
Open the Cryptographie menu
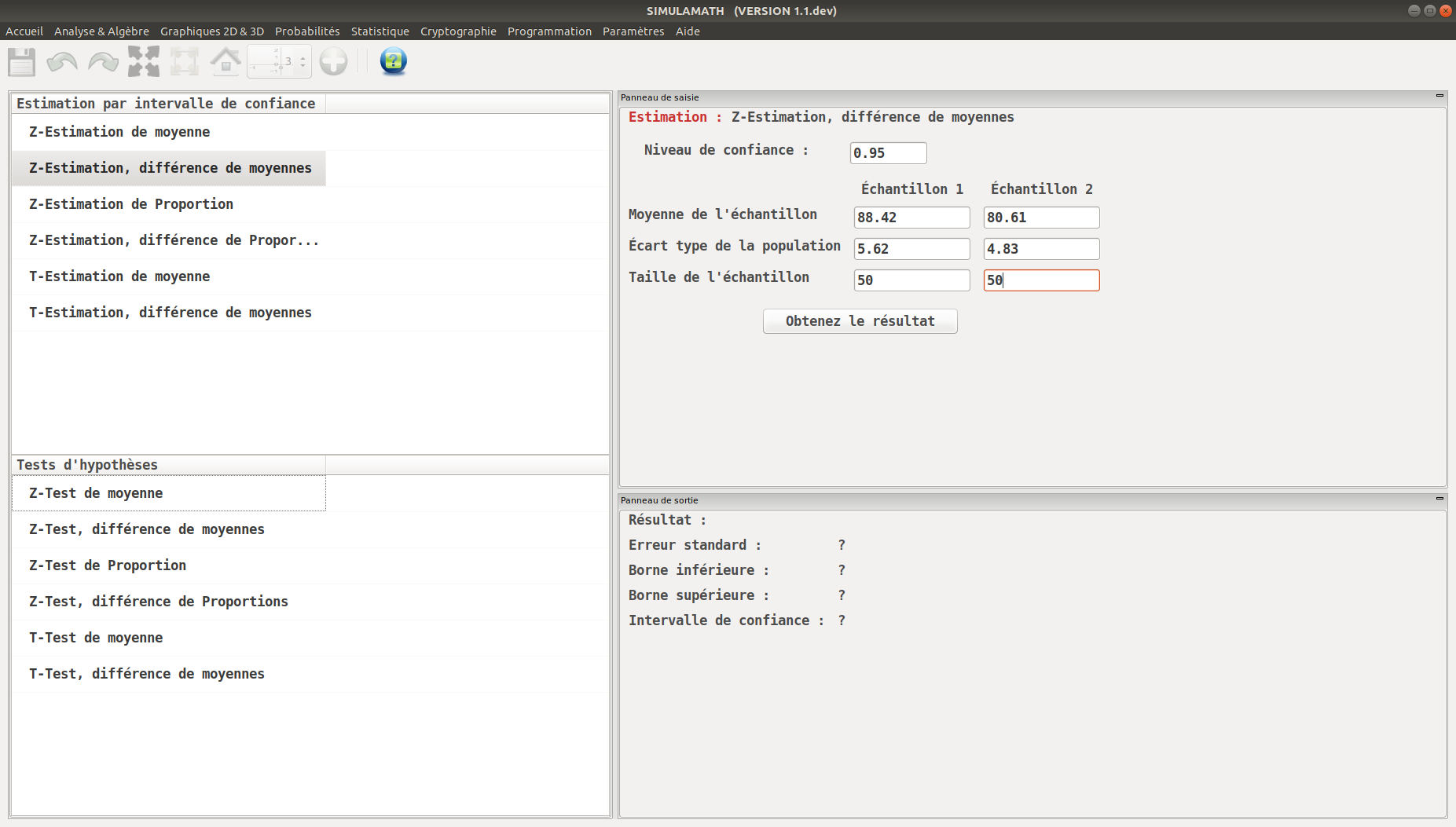pos(458,31)
